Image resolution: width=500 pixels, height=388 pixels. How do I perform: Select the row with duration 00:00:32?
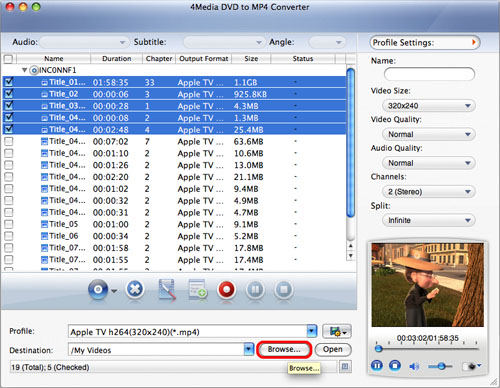click(x=174, y=201)
